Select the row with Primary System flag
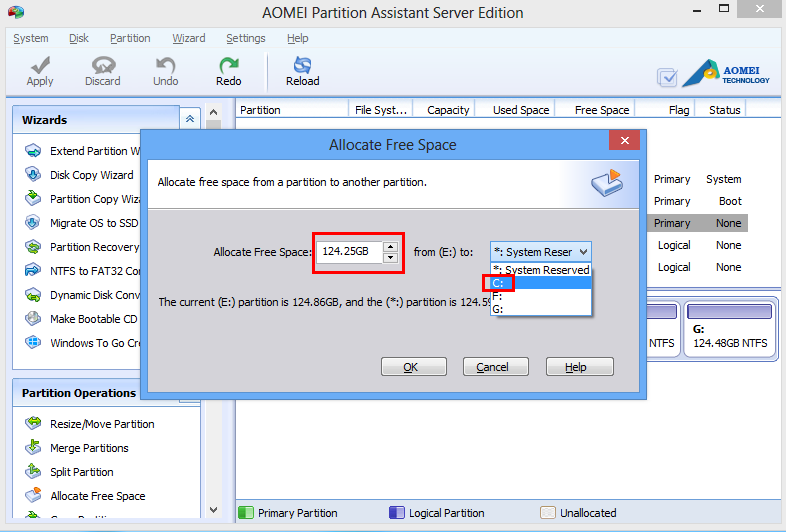Image resolution: width=786 pixels, height=532 pixels. tap(697, 179)
